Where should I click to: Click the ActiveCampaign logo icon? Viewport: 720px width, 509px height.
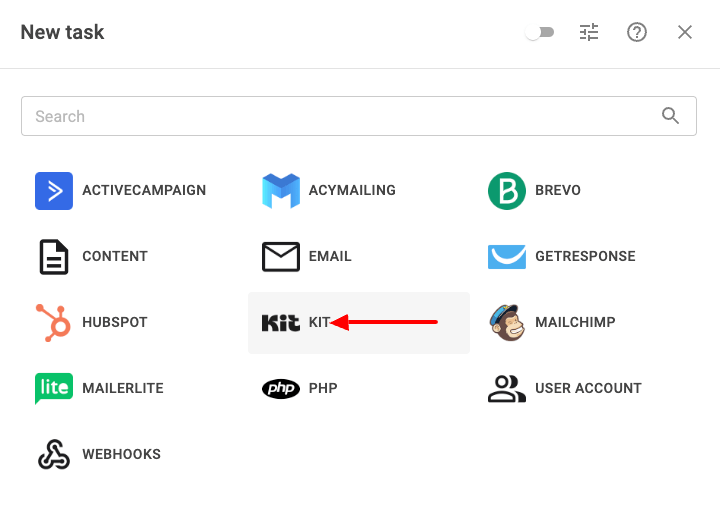(54, 191)
